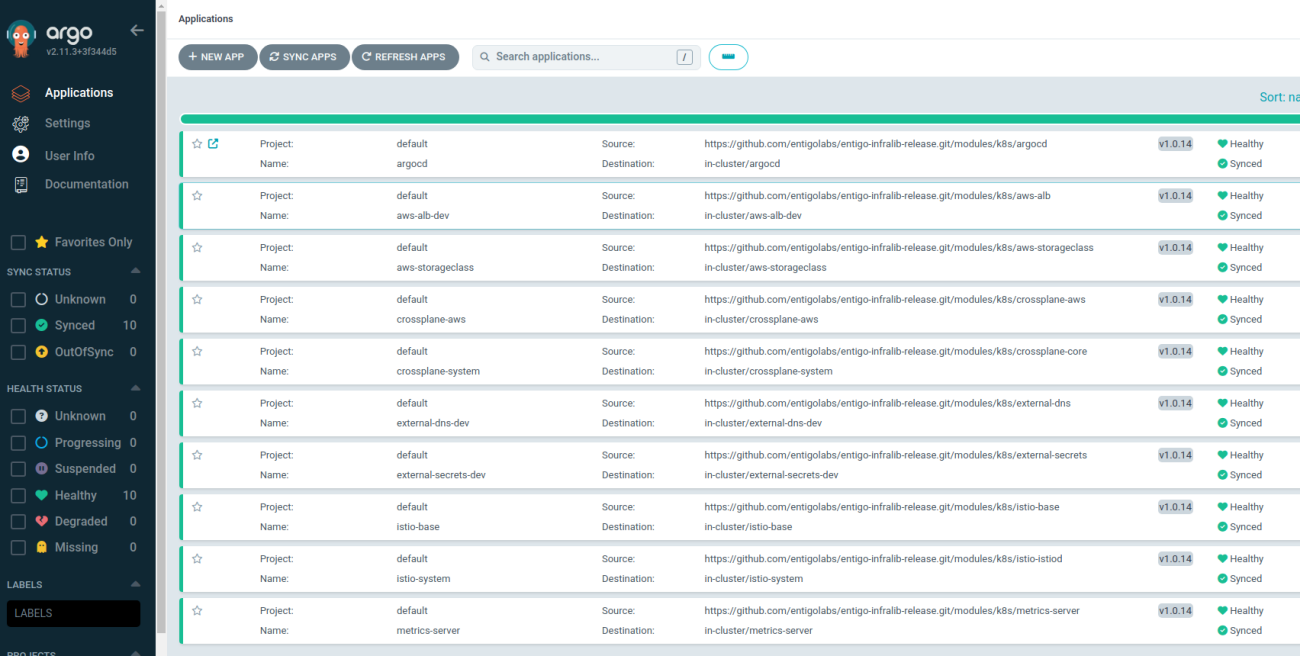Click the in-cluster/istio-system destination
Image resolution: width=1300 pixels, height=656 pixels.
(753, 579)
